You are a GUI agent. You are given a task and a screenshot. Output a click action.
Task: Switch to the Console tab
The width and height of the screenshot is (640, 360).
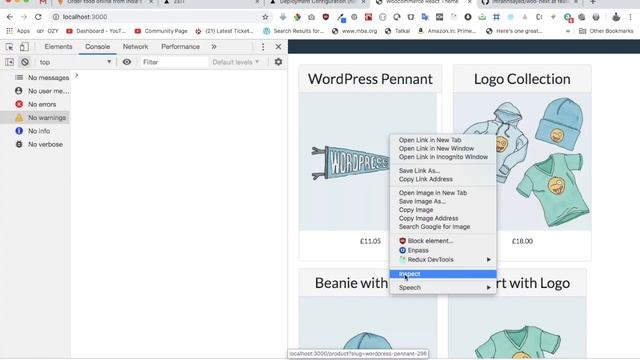(x=98, y=47)
